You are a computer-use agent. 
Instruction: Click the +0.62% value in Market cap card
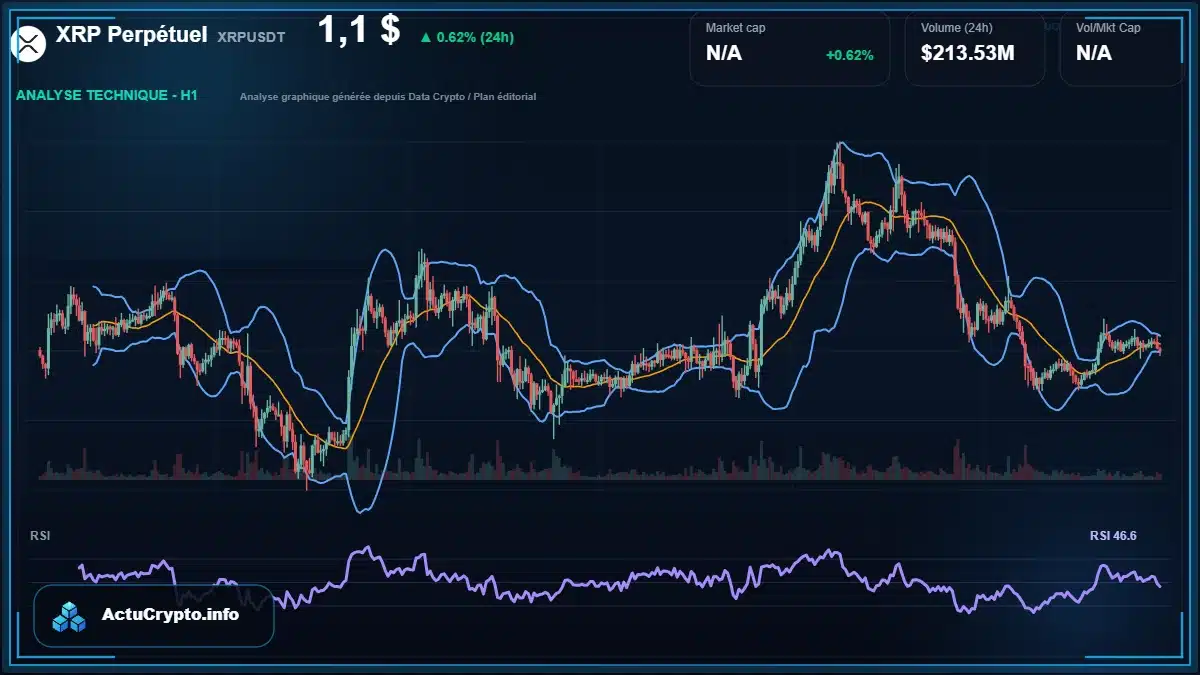tap(849, 55)
